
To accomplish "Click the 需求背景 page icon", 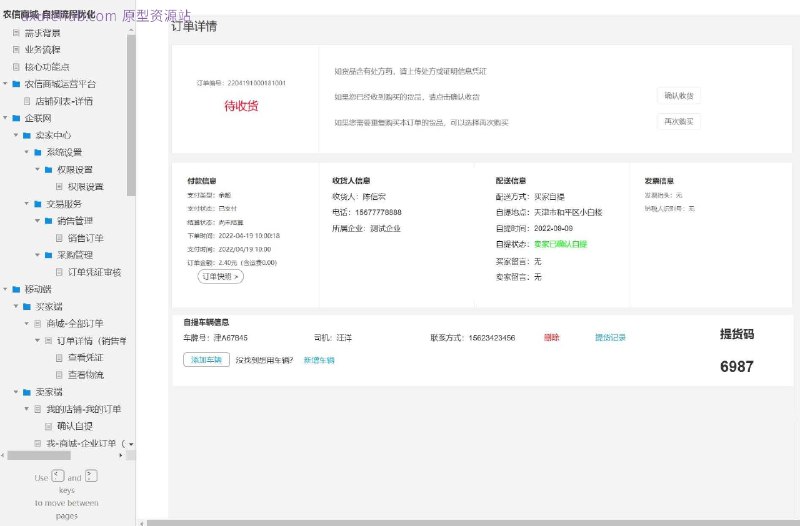I will coord(16,33).
